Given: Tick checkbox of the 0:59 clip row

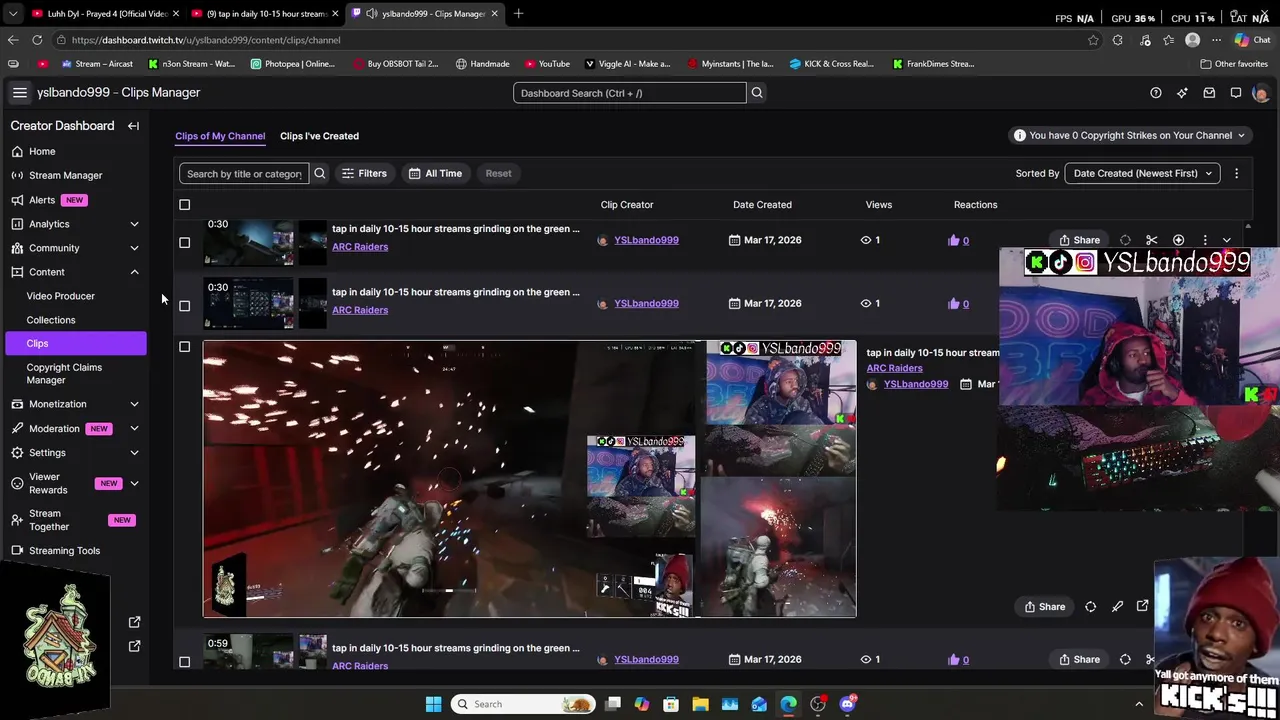Looking at the screenshot, I should pos(184,662).
